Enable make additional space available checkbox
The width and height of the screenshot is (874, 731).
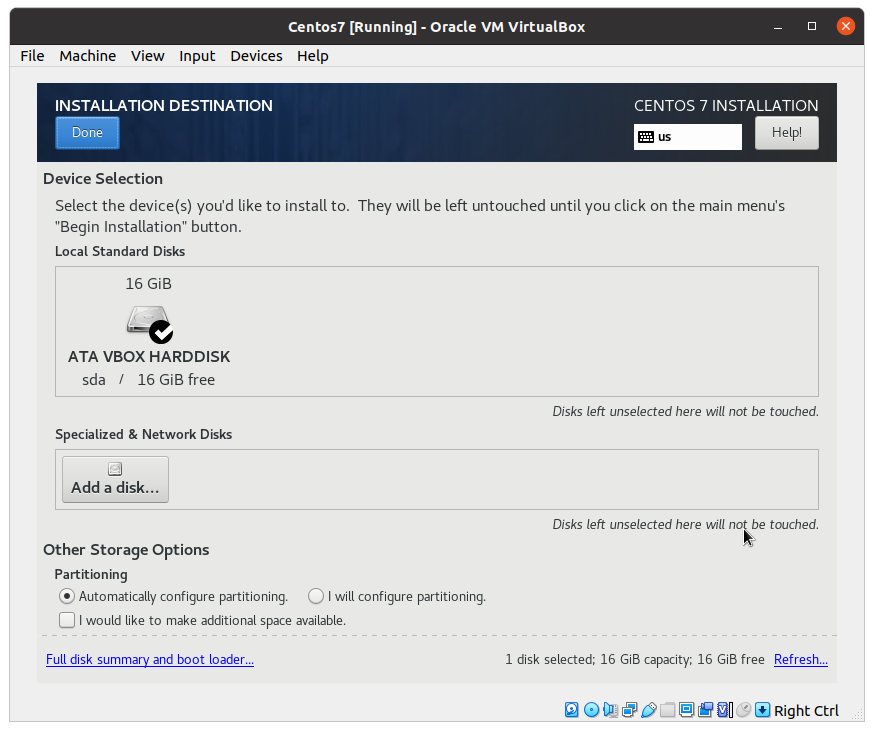click(67, 620)
